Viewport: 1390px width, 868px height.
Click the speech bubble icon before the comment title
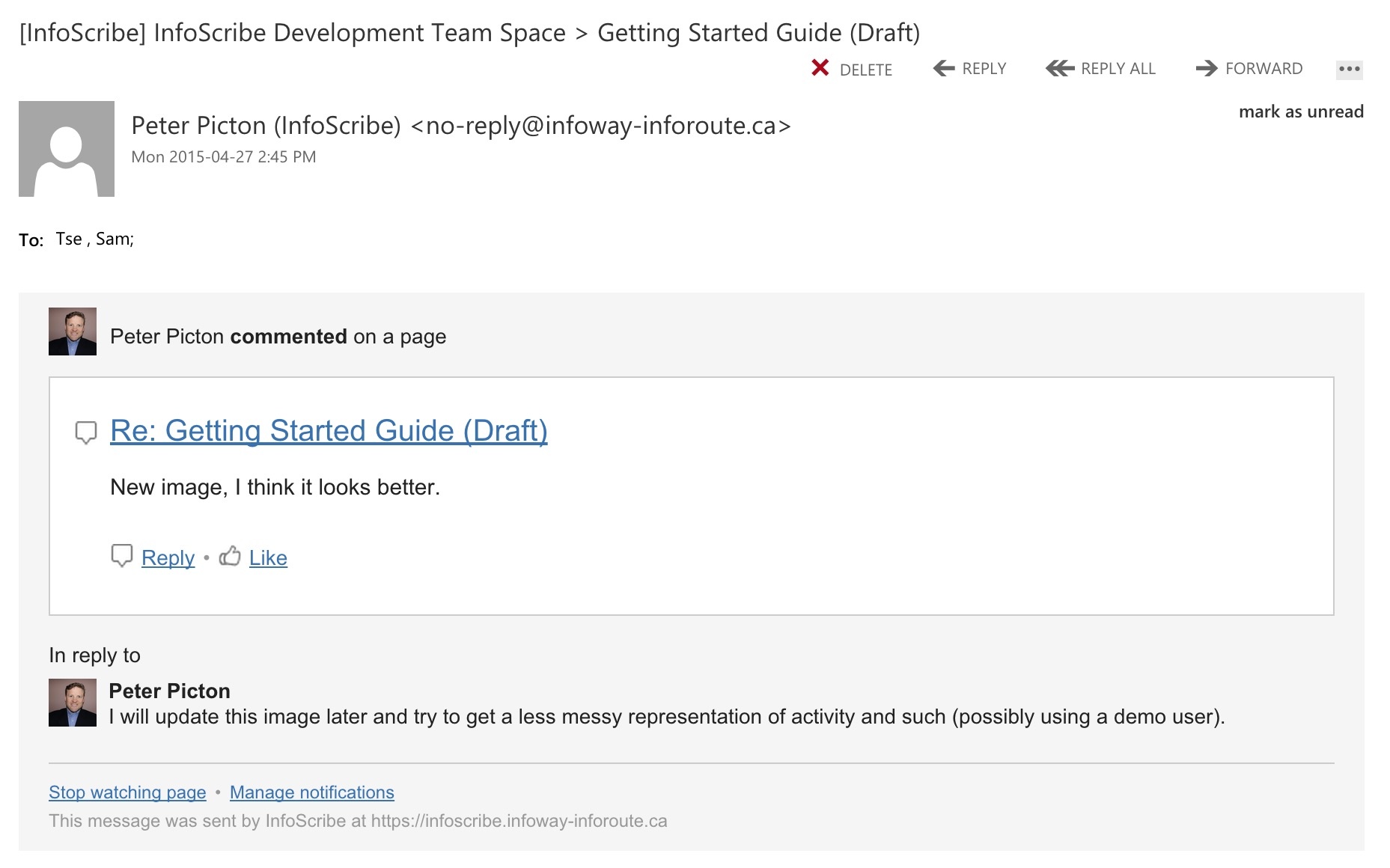86,433
